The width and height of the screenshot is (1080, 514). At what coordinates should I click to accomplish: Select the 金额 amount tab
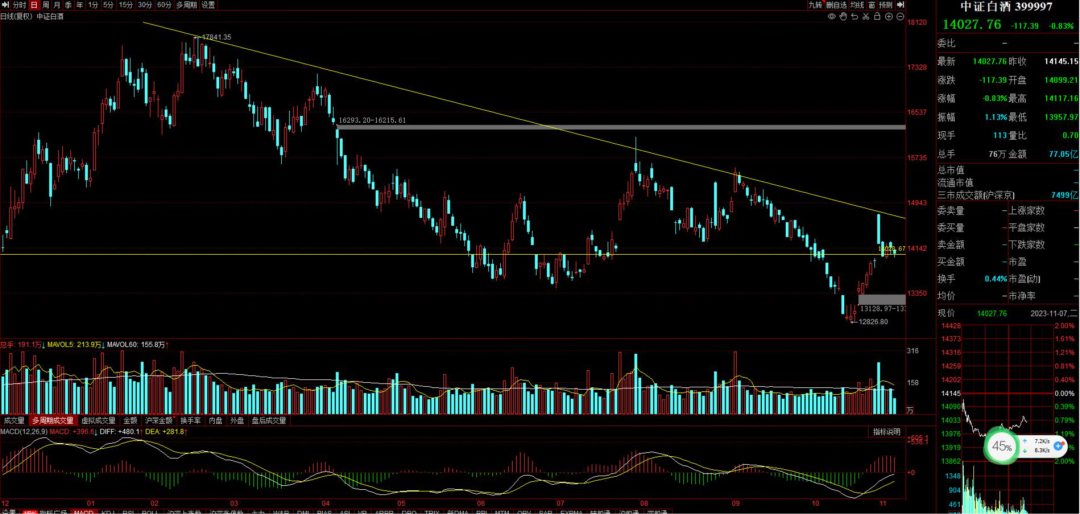(x=130, y=420)
